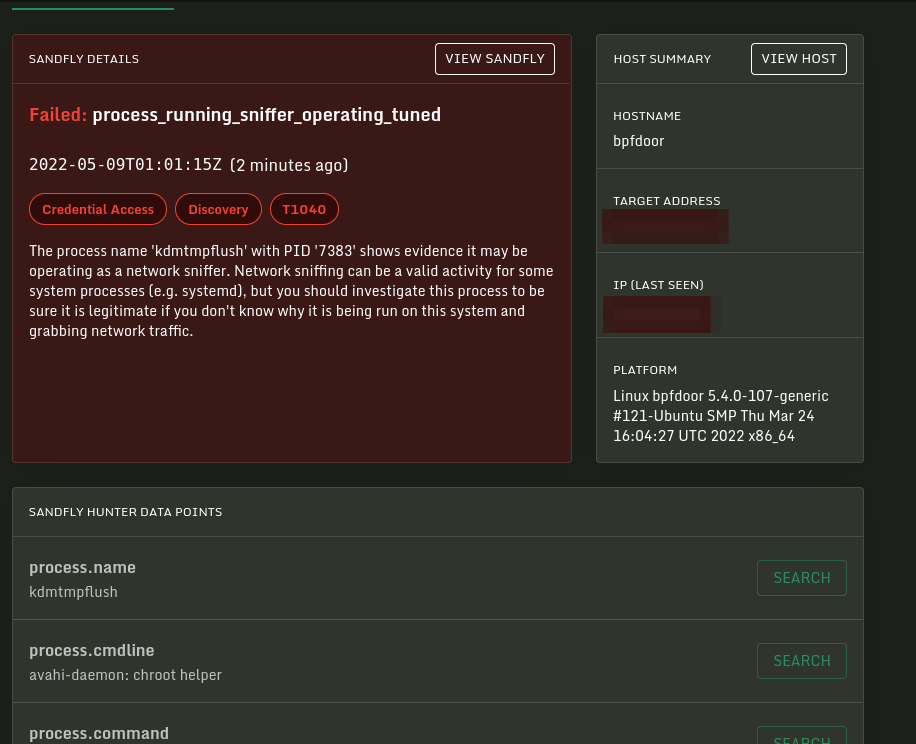
Task: Open the T1040 technique tag
Action: (304, 209)
